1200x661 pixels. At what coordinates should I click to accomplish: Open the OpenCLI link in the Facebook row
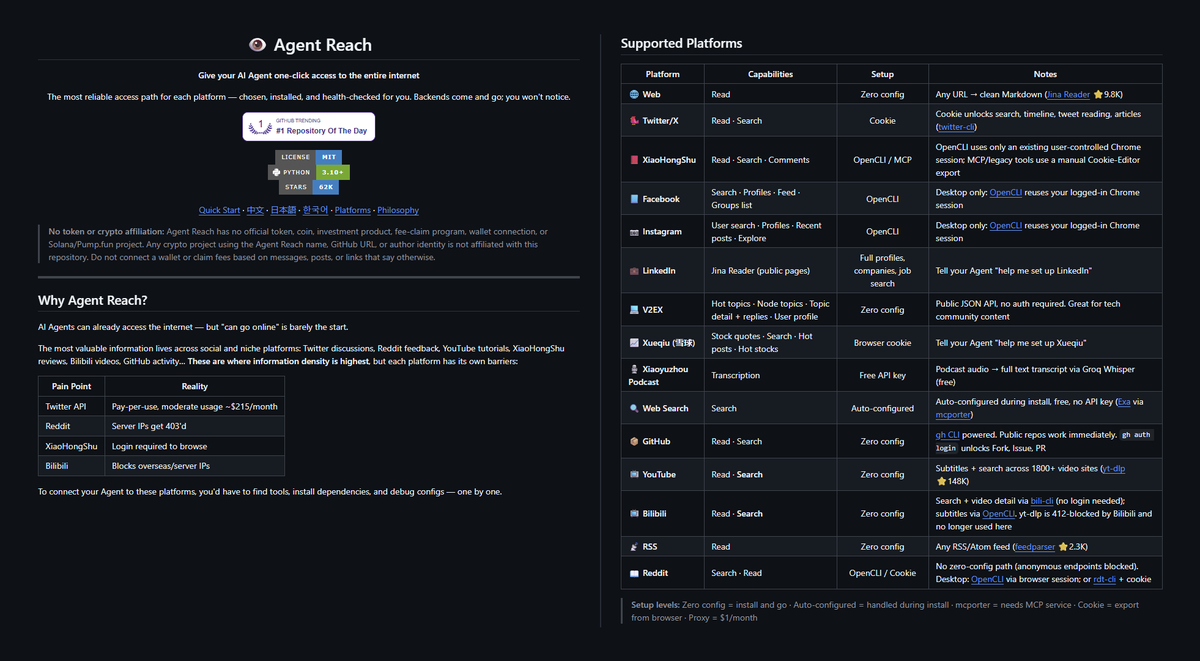click(x=1007, y=192)
